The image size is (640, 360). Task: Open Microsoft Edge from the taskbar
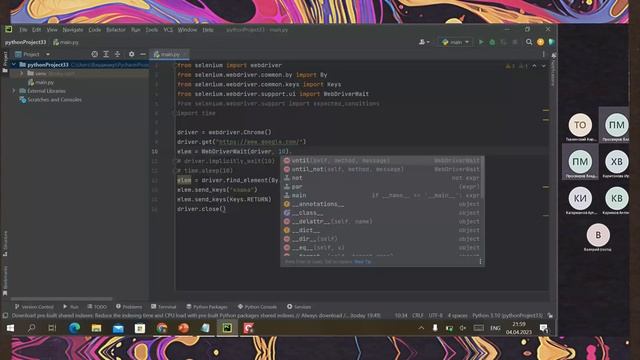[74, 328]
